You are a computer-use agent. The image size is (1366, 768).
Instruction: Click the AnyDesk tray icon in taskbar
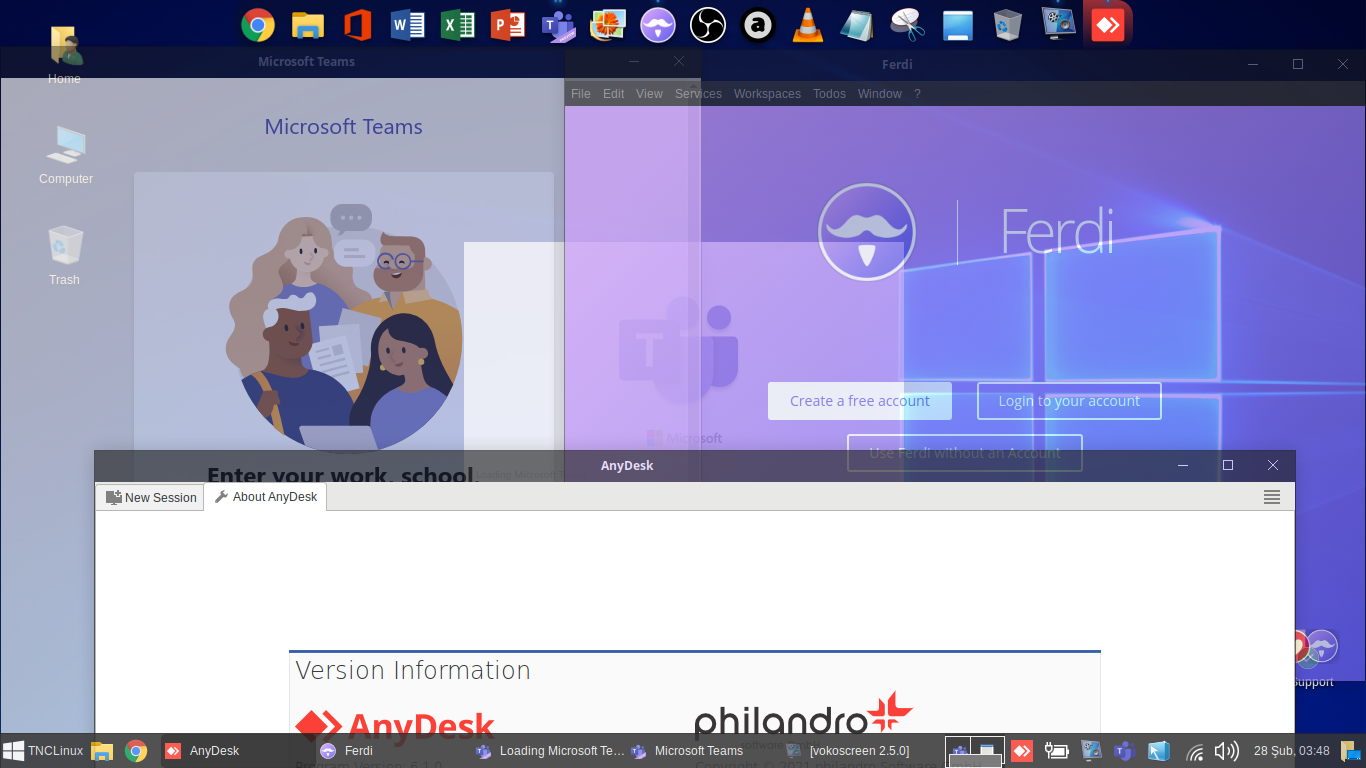click(x=1022, y=751)
